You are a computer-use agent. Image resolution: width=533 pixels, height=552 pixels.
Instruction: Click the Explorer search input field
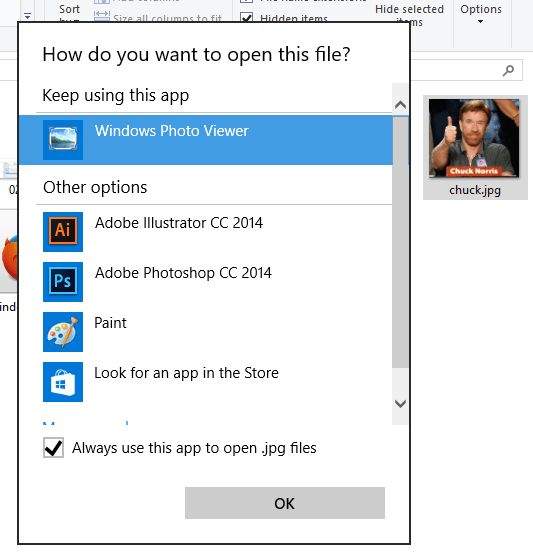point(467,70)
